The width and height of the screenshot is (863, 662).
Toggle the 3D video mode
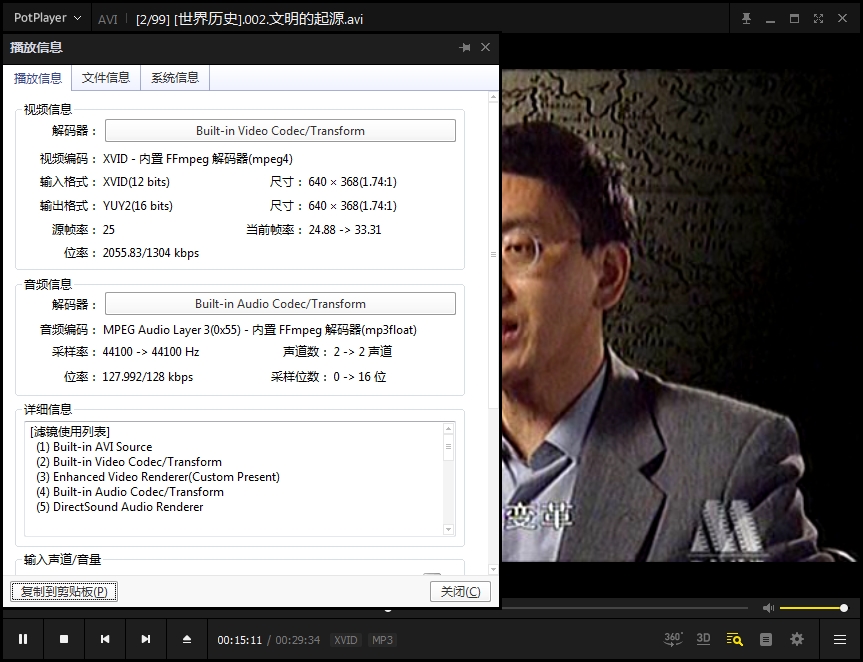(x=703, y=639)
